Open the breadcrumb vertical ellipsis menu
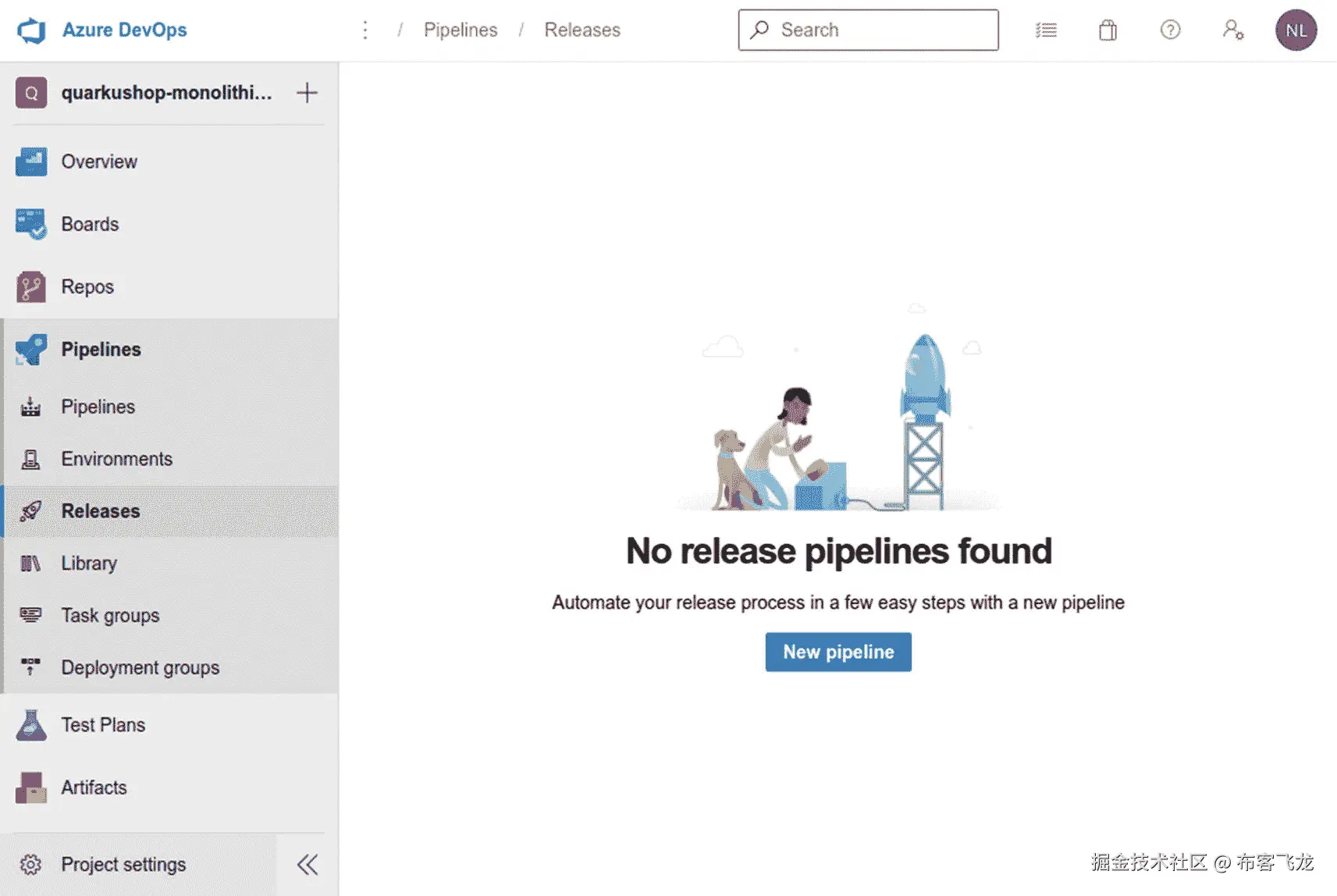1337x896 pixels. (x=364, y=30)
